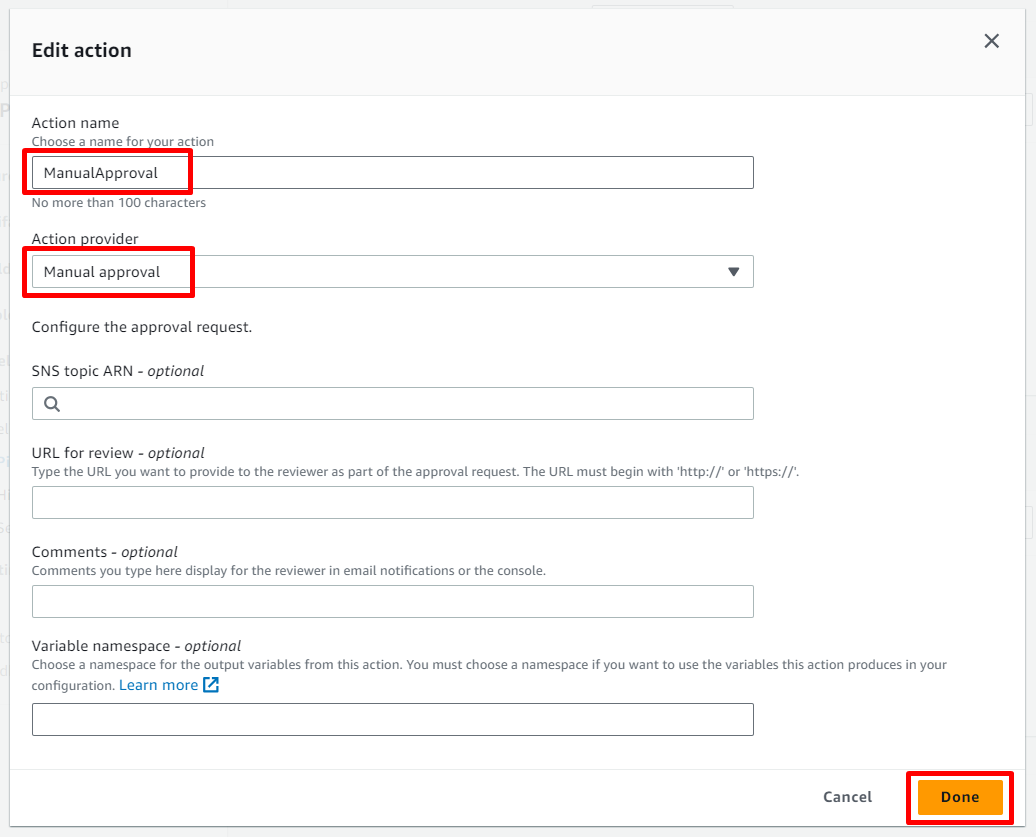The height and width of the screenshot is (837, 1036).
Task: Click the 'Action provider' label text
Action: click(x=85, y=239)
